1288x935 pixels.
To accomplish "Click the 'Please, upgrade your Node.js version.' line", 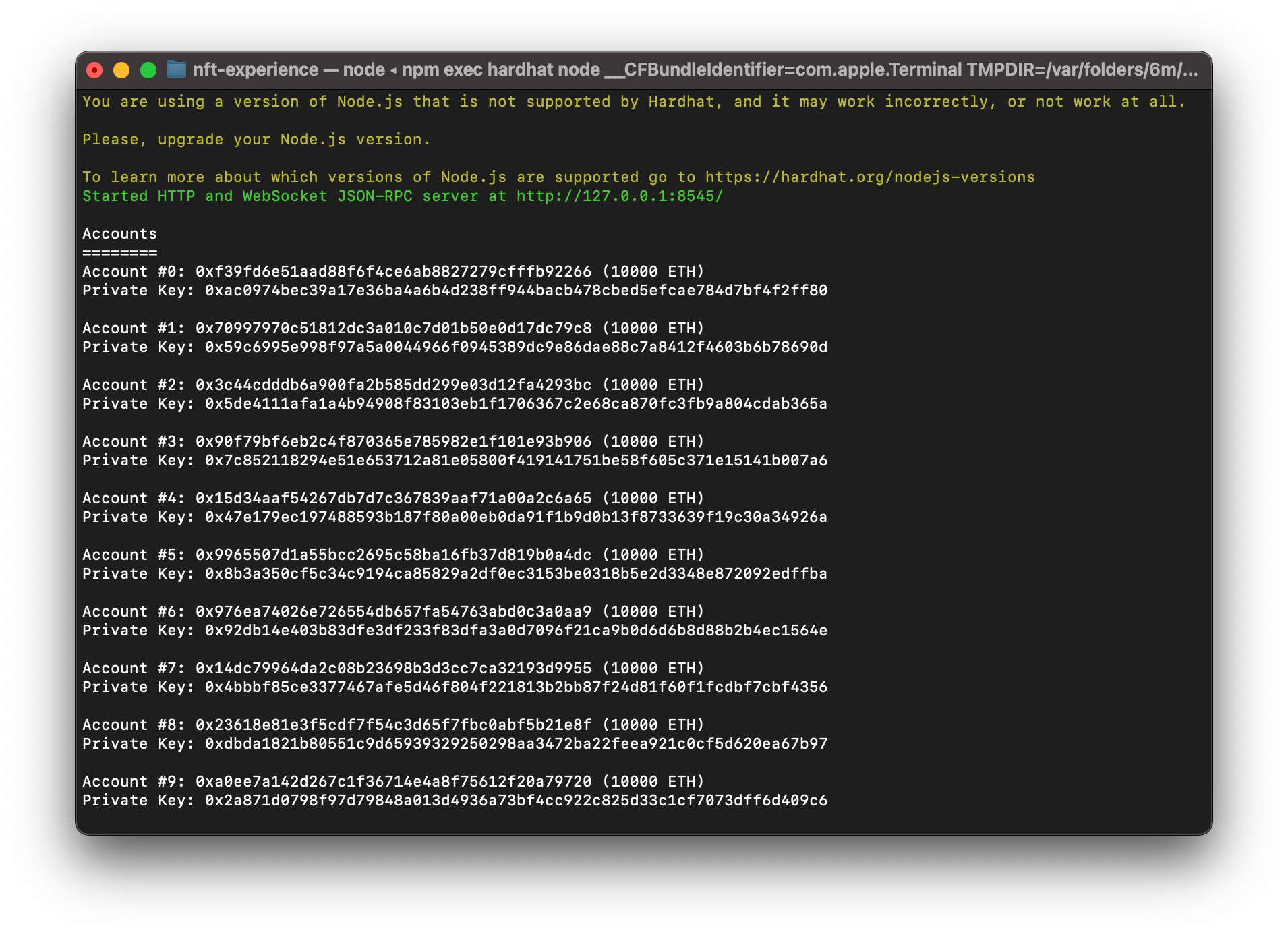I will pyautogui.click(x=256, y=140).
